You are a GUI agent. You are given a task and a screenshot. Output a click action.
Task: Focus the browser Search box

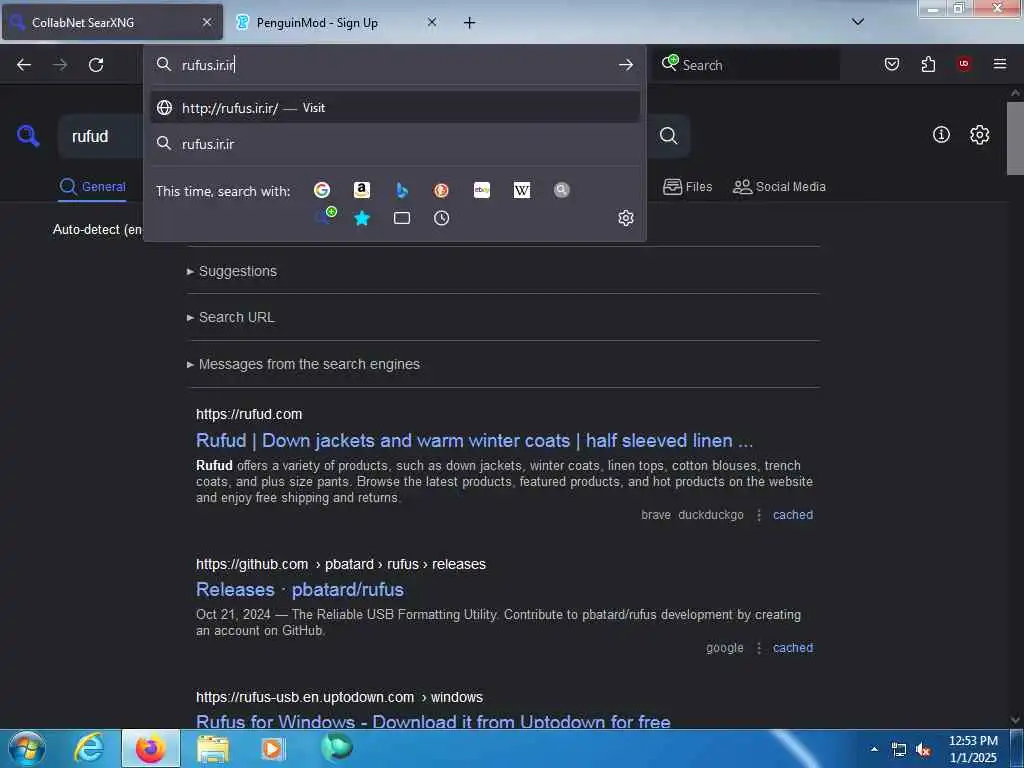tap(746, 65)
